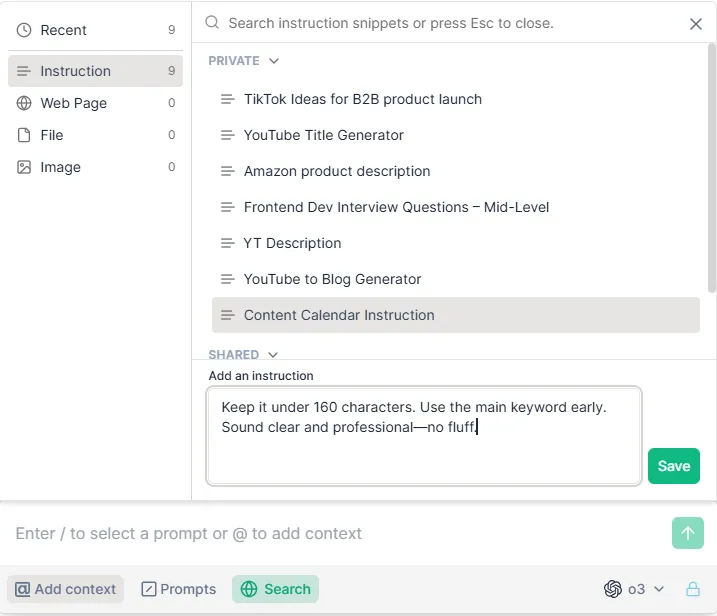
Task: Click the icon beside YouTube Title Generator
Action: (x=228, y=135)
